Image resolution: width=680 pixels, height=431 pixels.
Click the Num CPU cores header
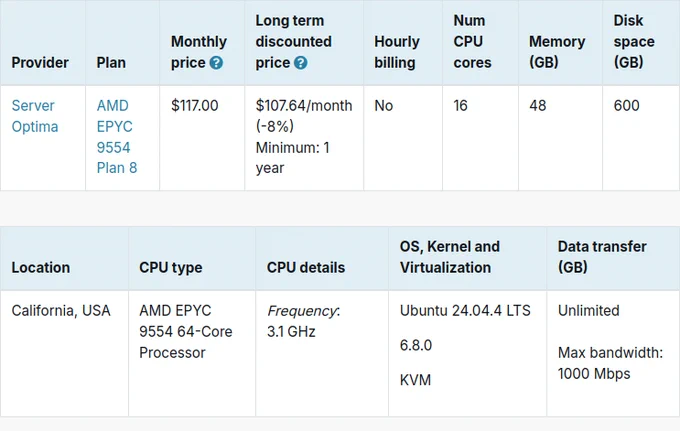(x=472, y=42)
